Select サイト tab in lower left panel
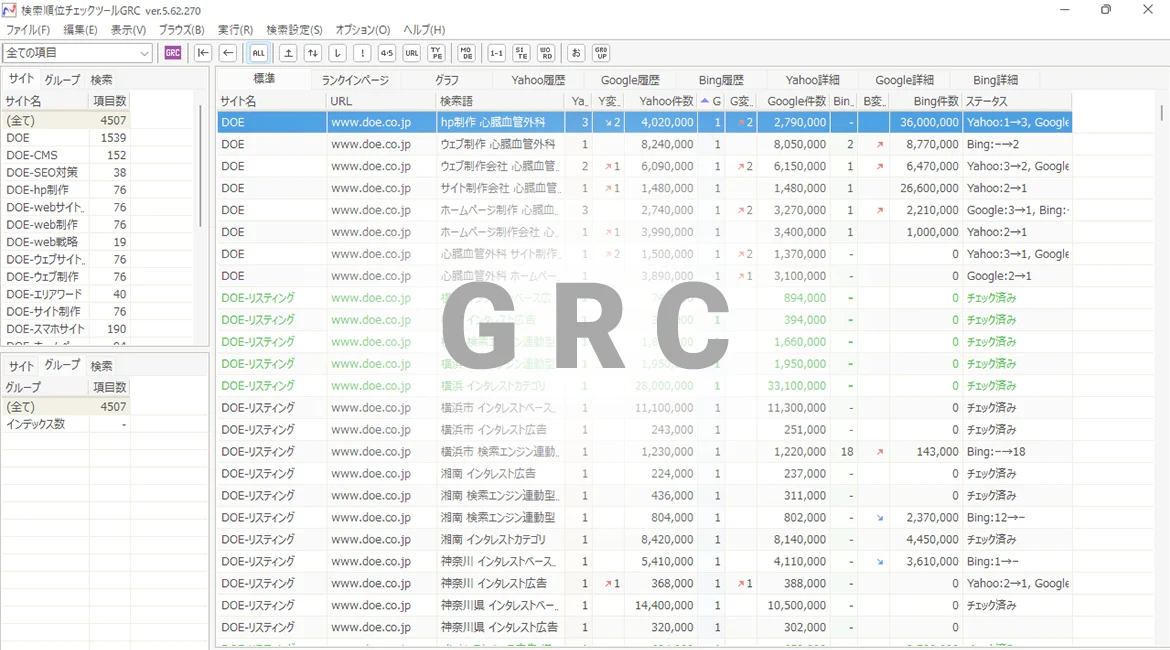 (21, 366)
